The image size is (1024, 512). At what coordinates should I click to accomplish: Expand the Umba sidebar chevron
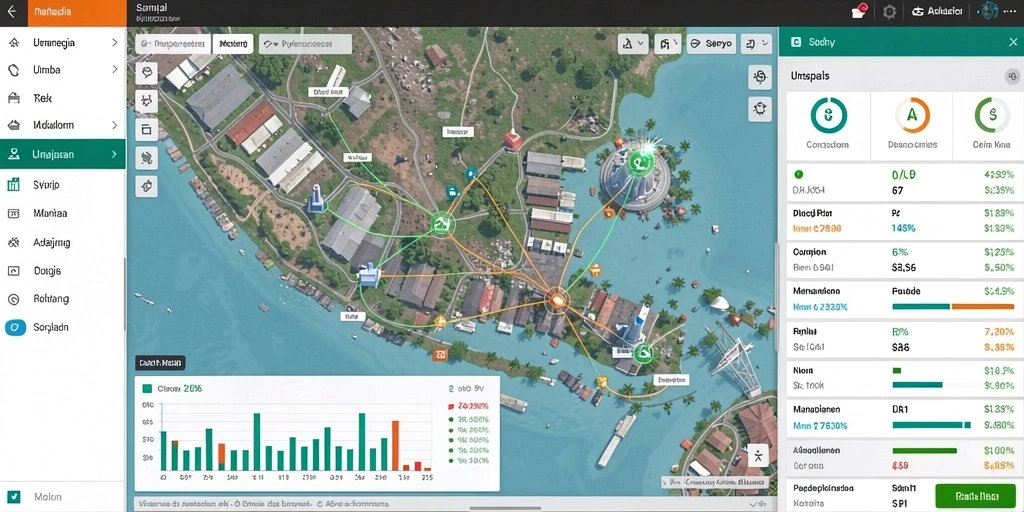tap(114, 69)
